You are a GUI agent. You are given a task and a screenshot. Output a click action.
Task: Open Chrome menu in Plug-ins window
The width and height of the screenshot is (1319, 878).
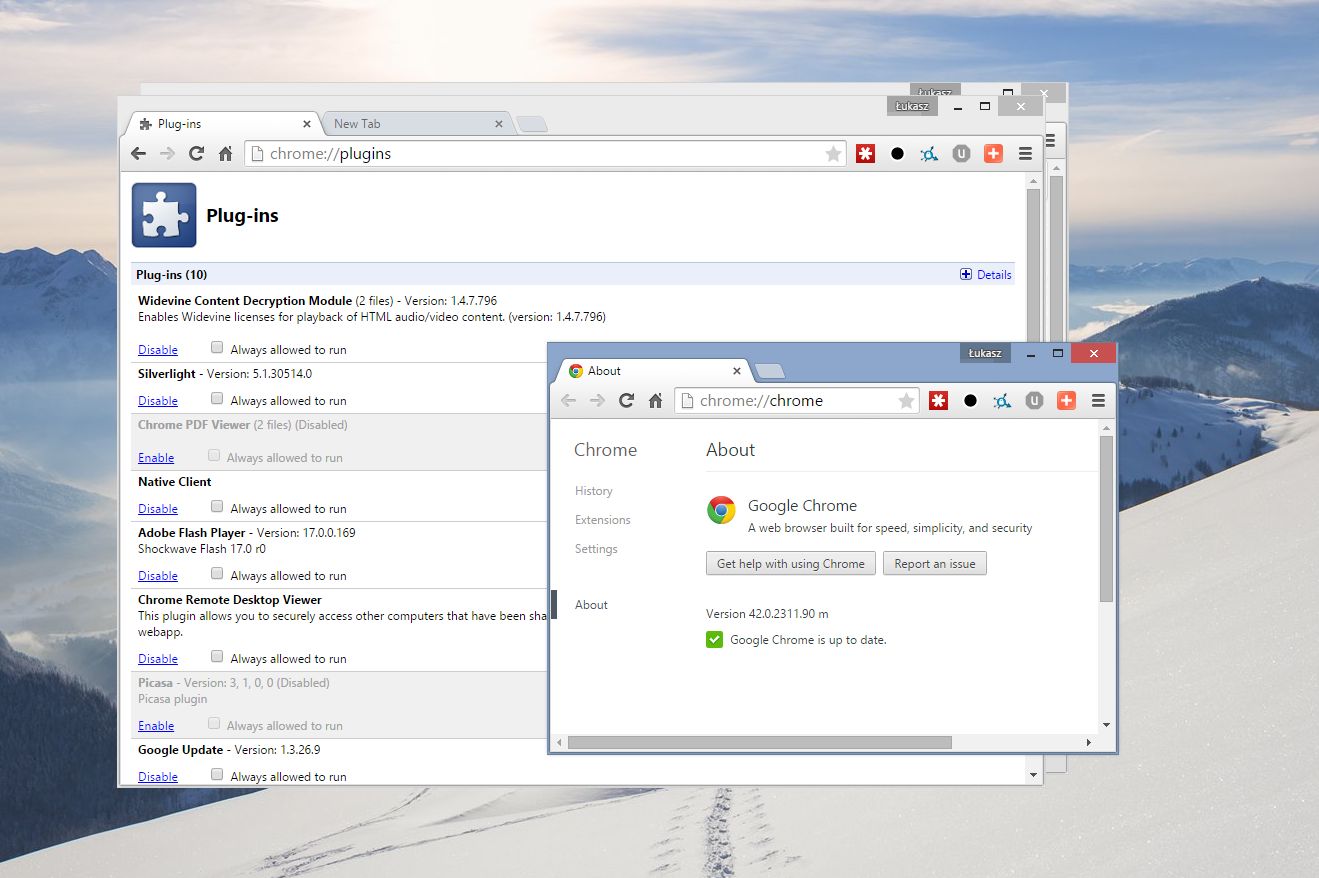click(1025, 154)
